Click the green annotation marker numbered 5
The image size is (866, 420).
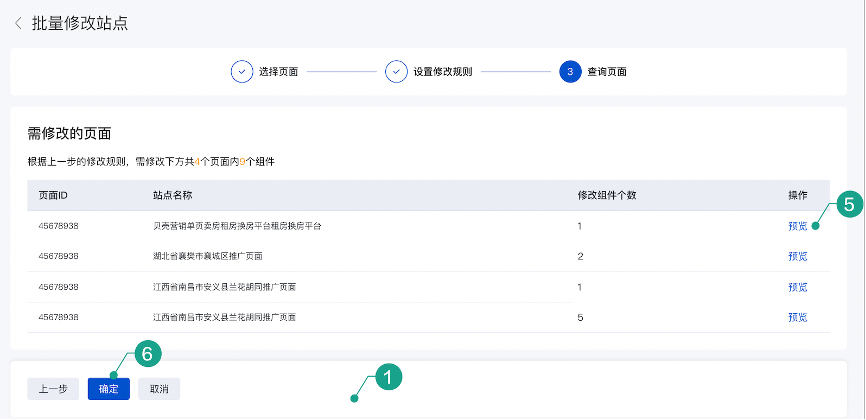[x=848, y=205]
